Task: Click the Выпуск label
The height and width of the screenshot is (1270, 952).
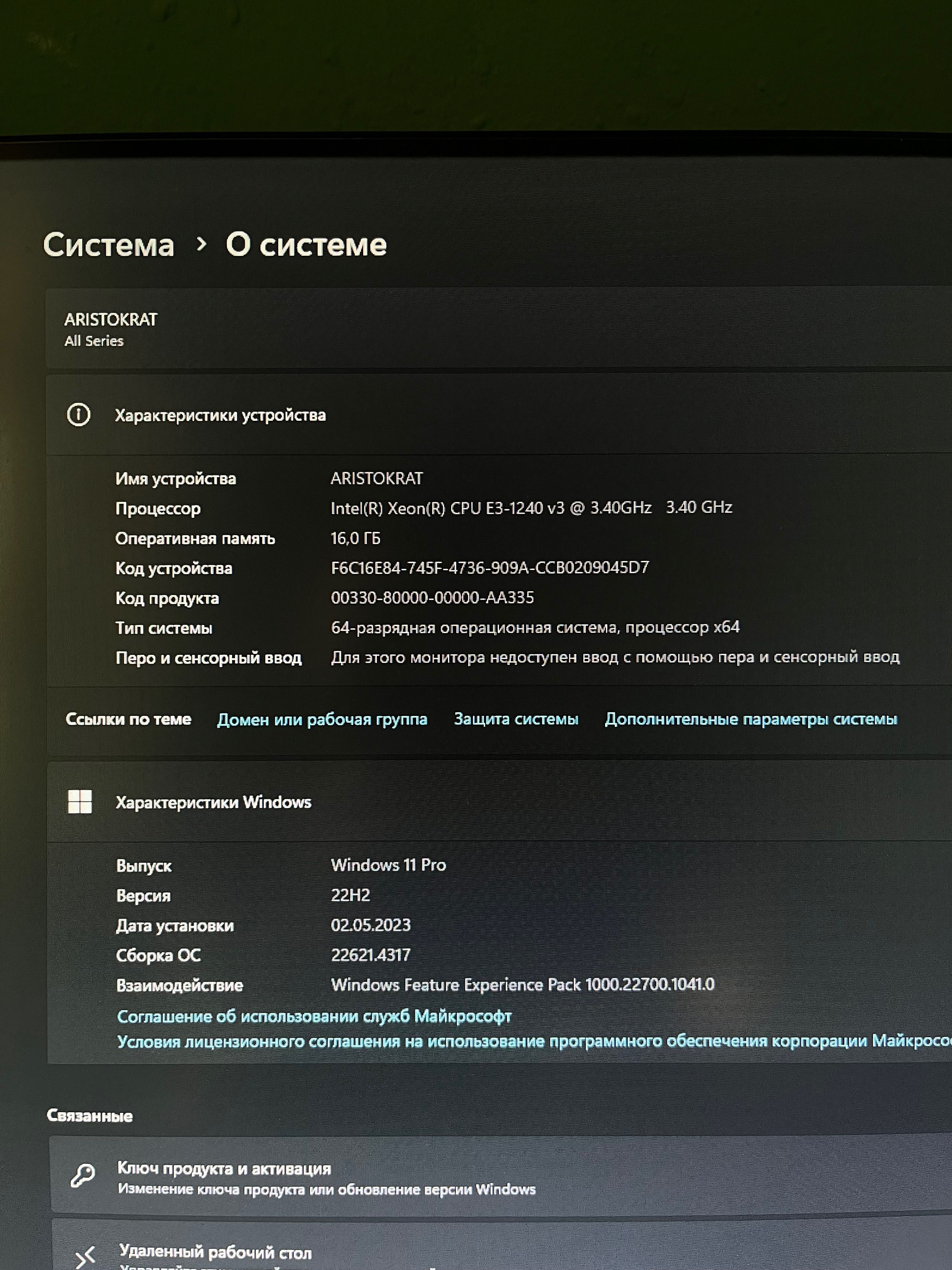Action: 144,866
